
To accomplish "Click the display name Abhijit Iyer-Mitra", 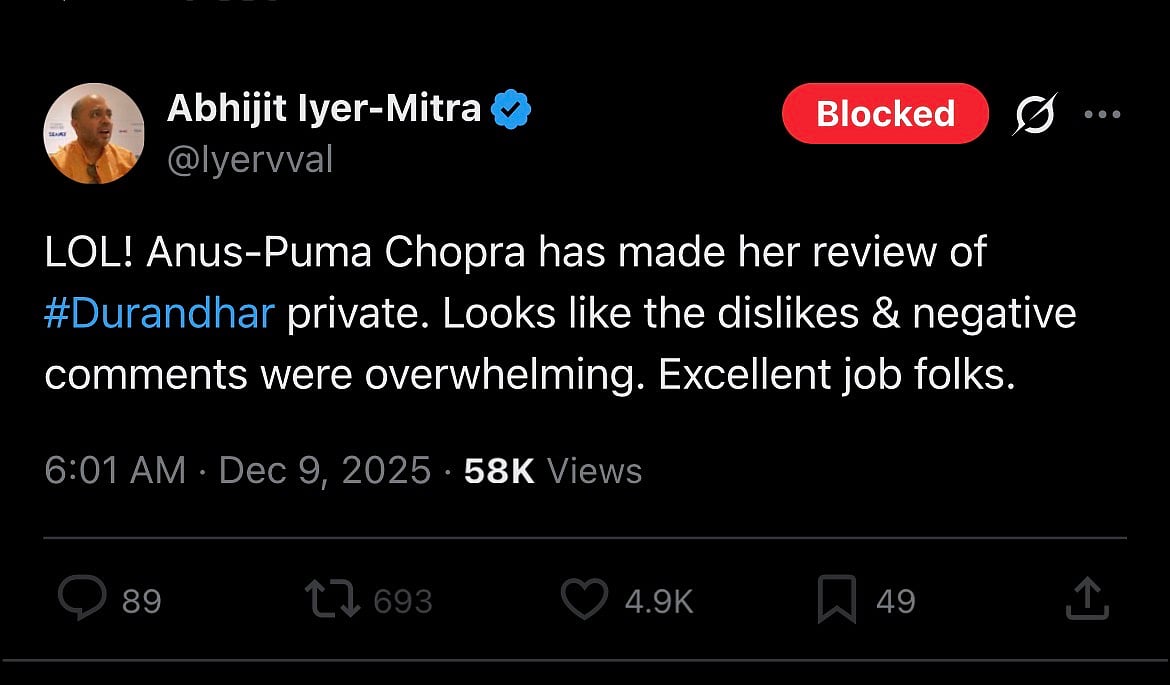I will point(324,108).
